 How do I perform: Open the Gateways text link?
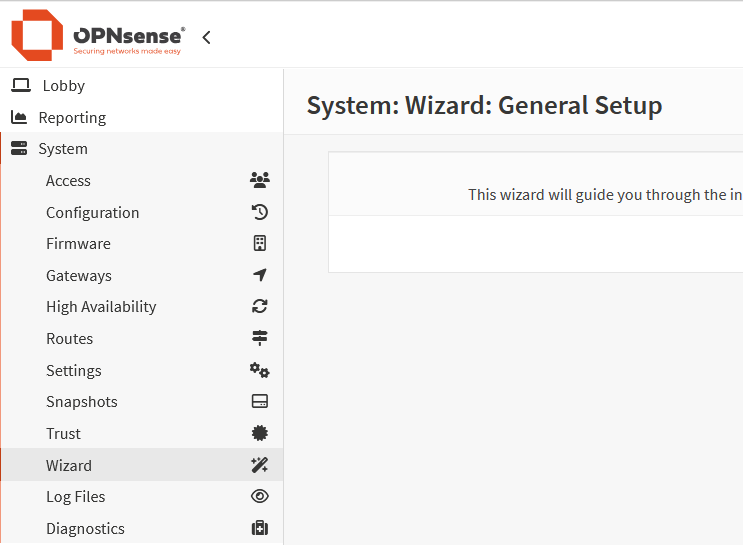[x=78, y=276]
